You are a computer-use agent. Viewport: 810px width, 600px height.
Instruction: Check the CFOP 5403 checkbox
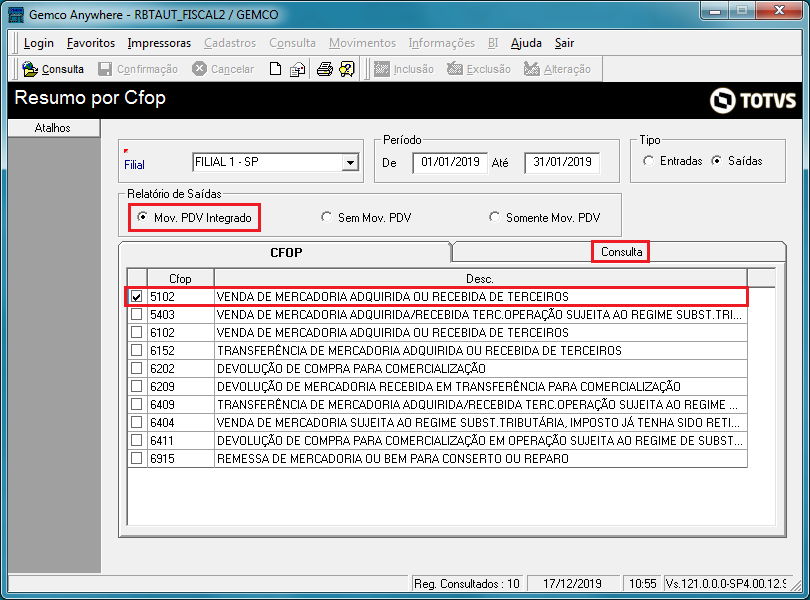point(136,314)
